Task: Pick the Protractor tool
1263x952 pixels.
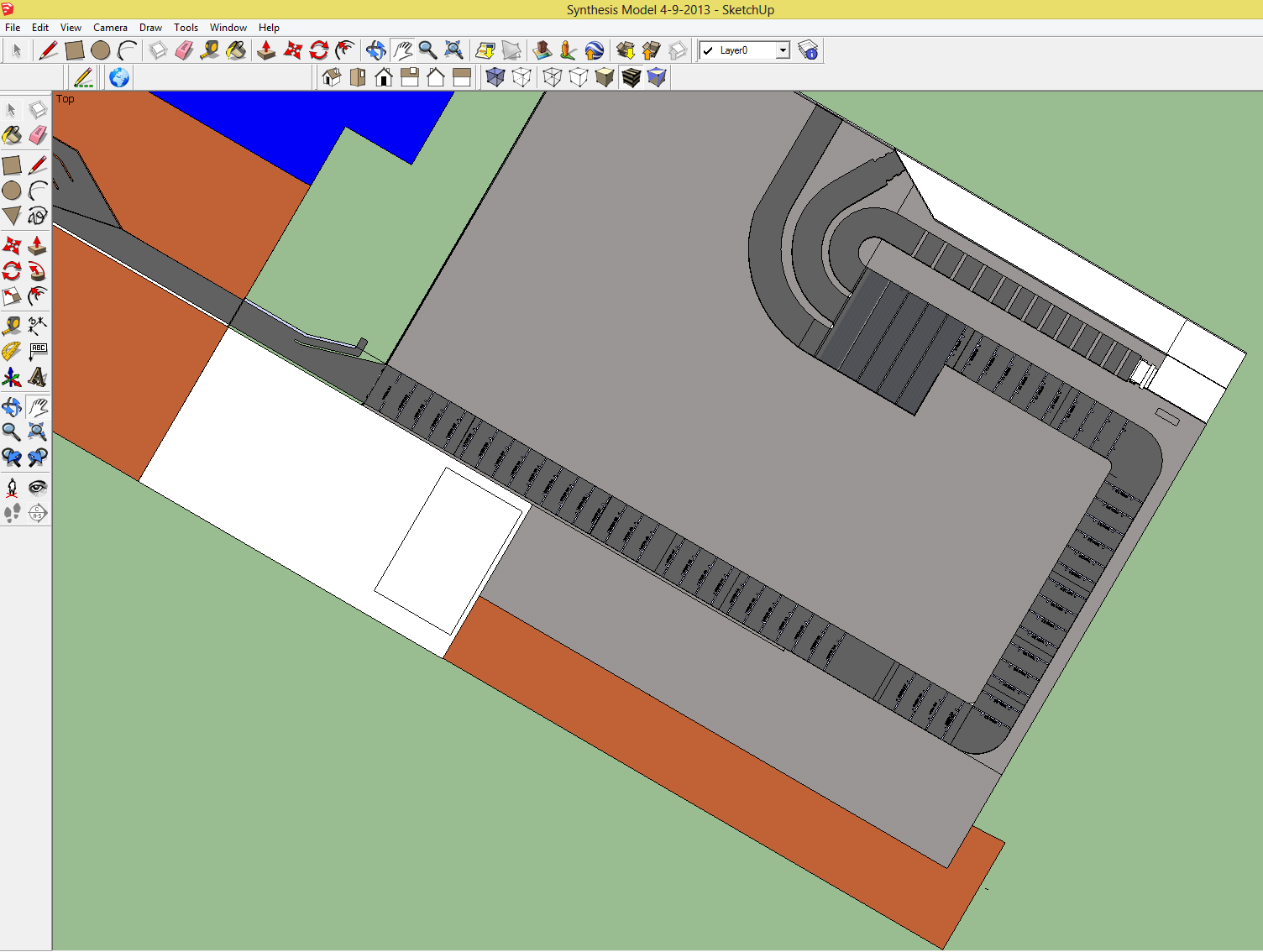Action: click(x=12, y=351)
